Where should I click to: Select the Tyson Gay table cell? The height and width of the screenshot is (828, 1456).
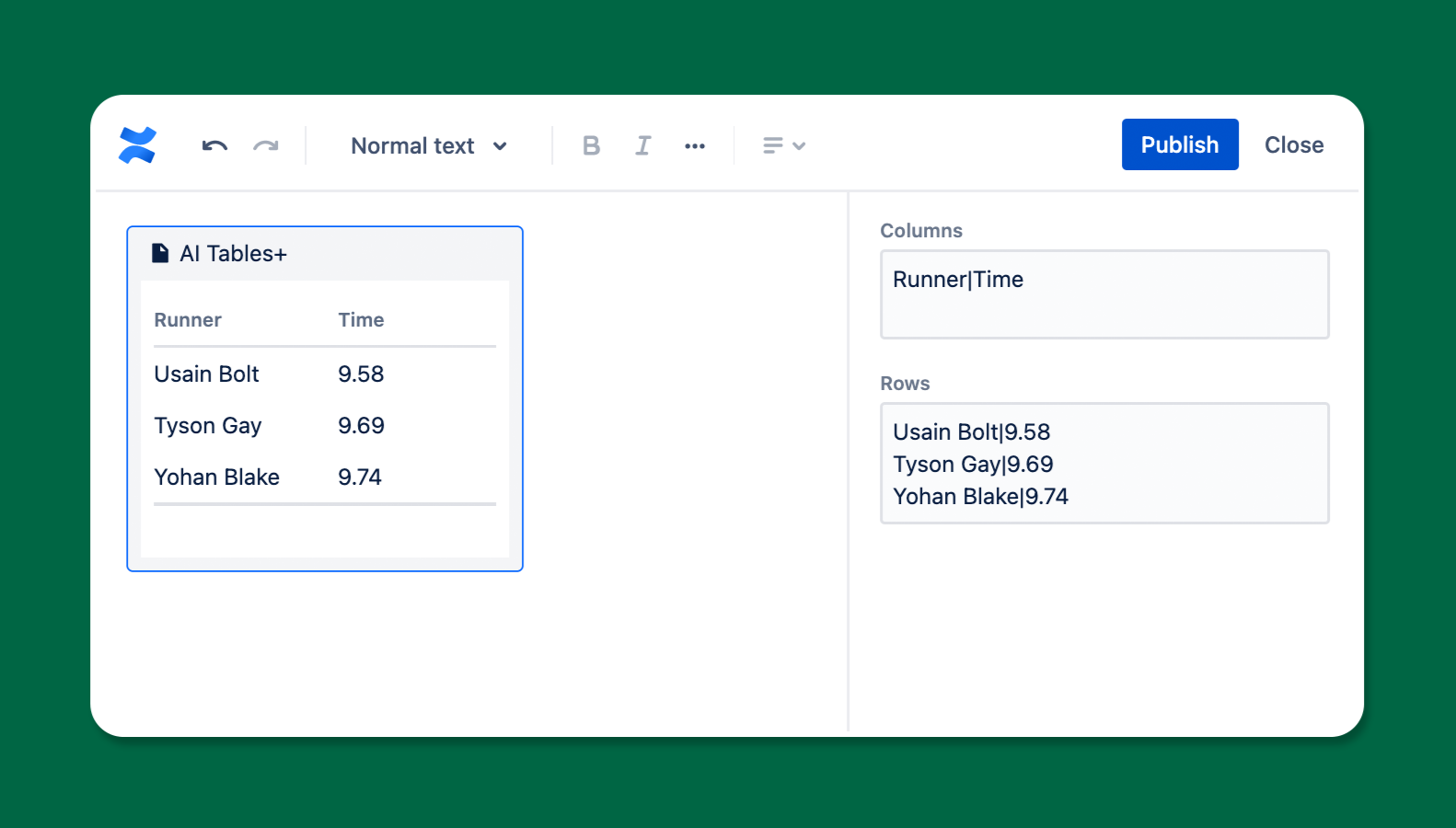pyautogui.click(x=208, y=426)
